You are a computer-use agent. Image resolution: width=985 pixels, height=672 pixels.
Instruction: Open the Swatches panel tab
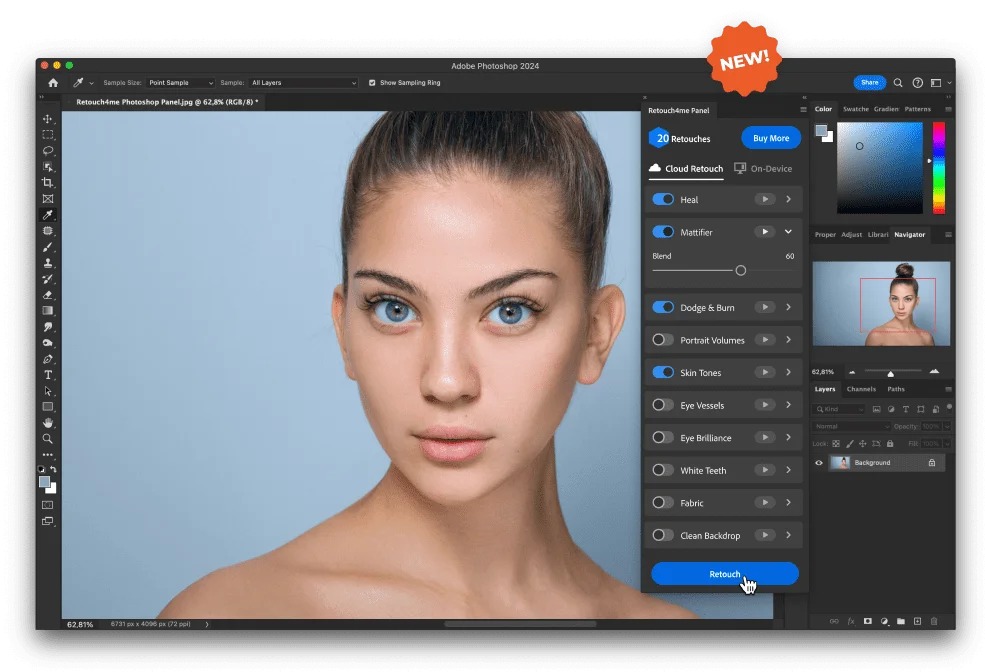click(x=856, y=109)
